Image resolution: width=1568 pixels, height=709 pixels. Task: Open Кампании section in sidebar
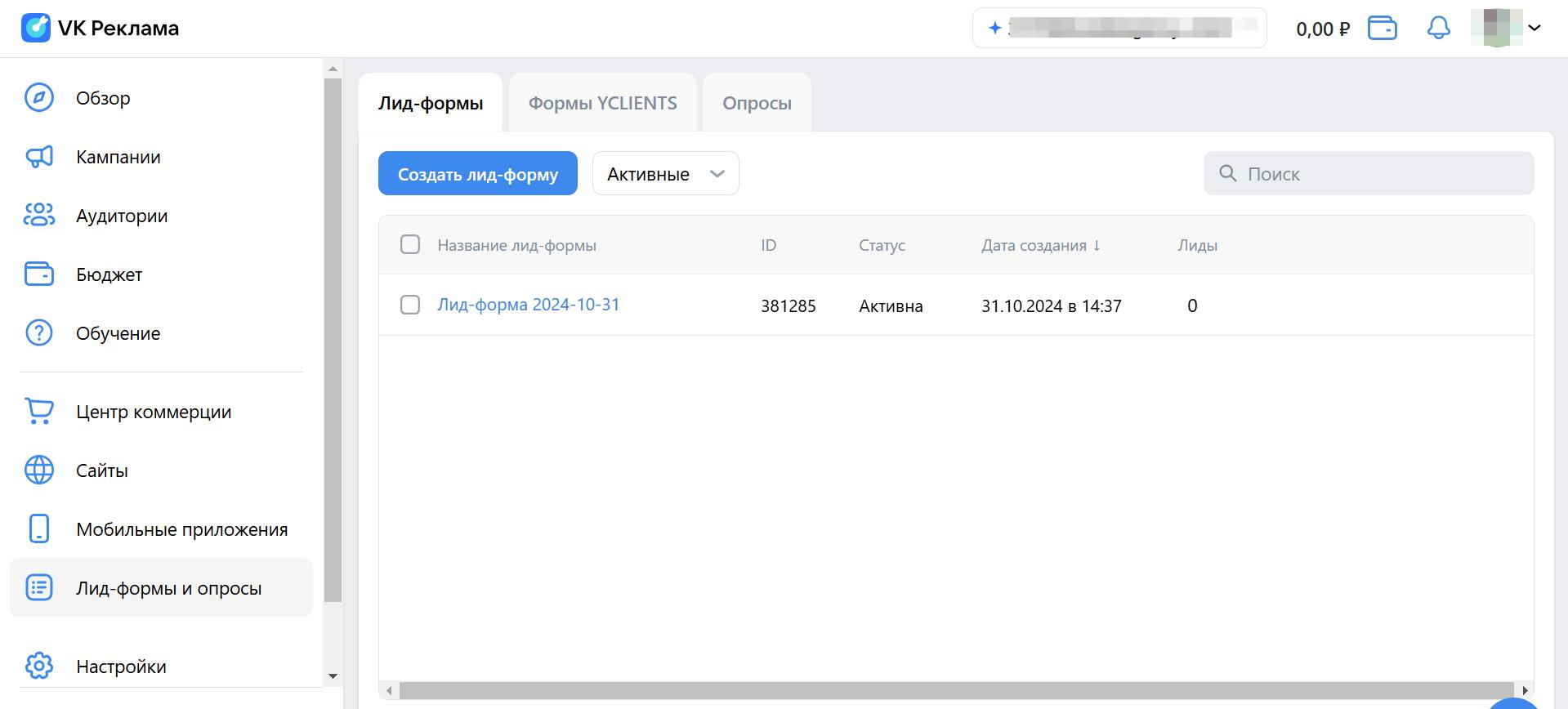point(161,157)
